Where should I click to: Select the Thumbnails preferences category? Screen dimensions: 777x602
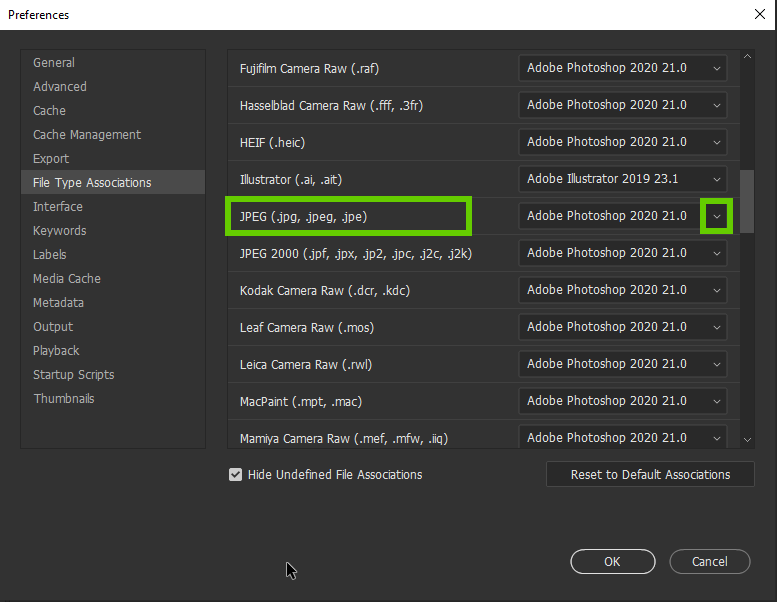pos(64,399)
